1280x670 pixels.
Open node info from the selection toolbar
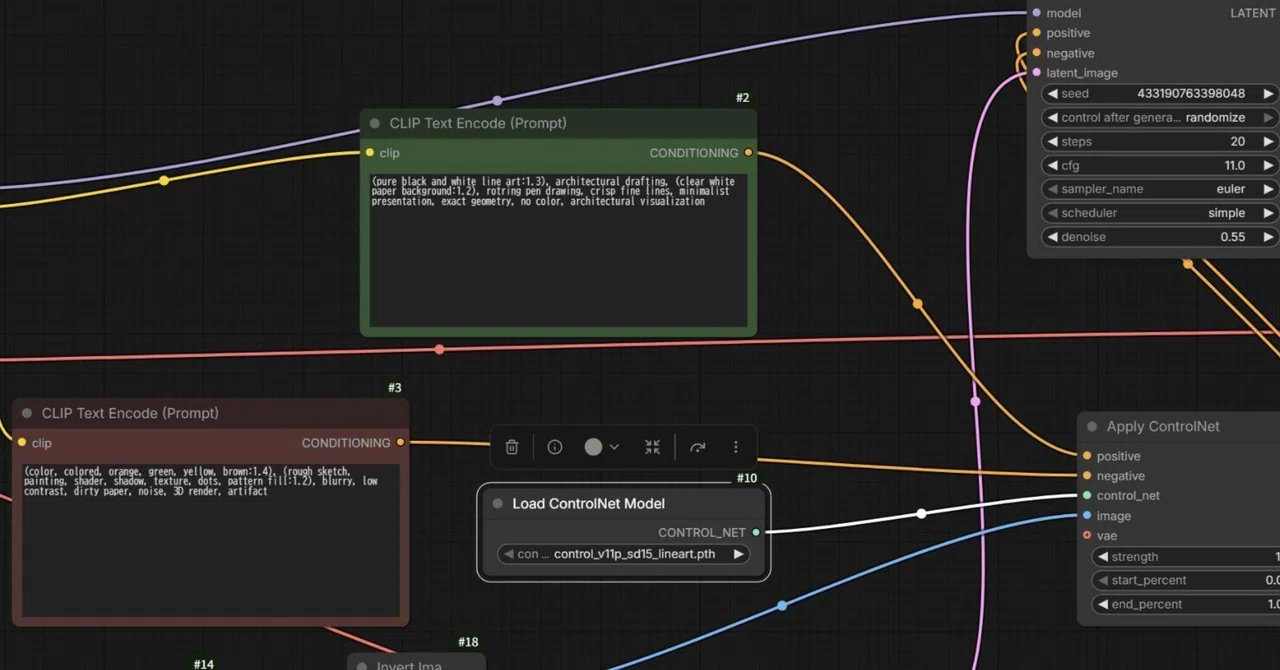555,447
